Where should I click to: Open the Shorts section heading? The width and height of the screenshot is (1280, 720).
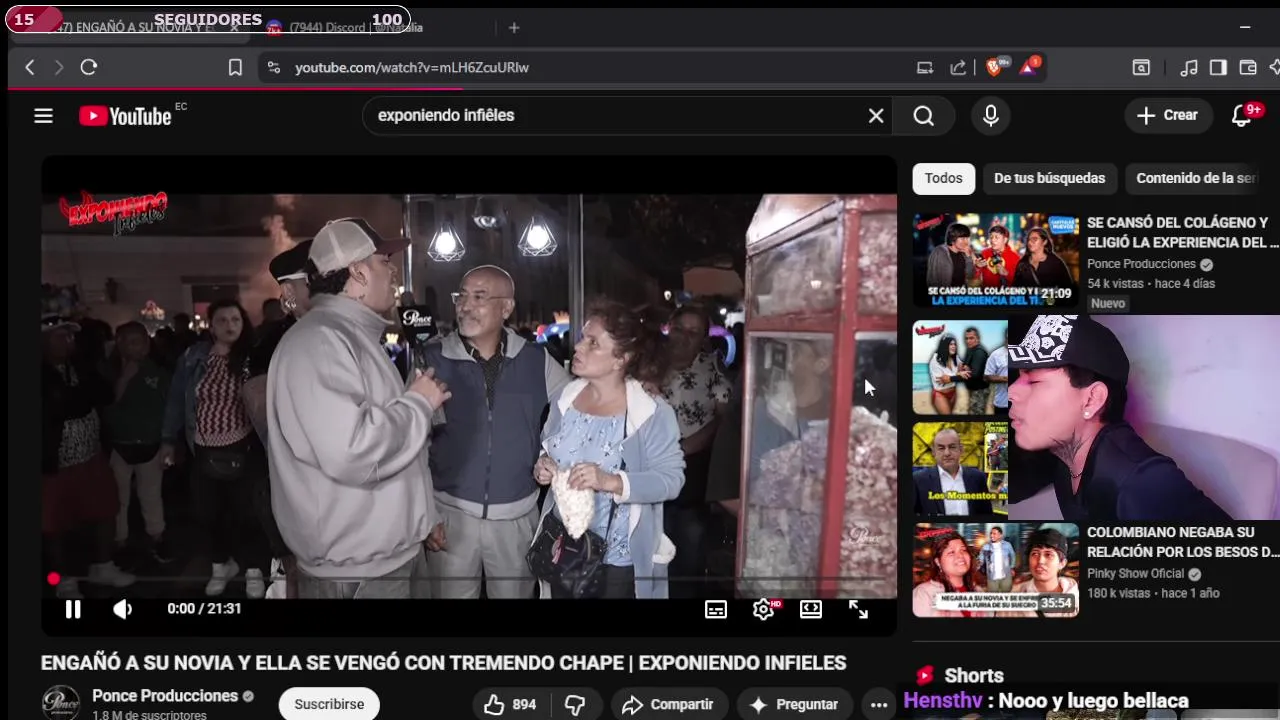[x=974, y=676]
